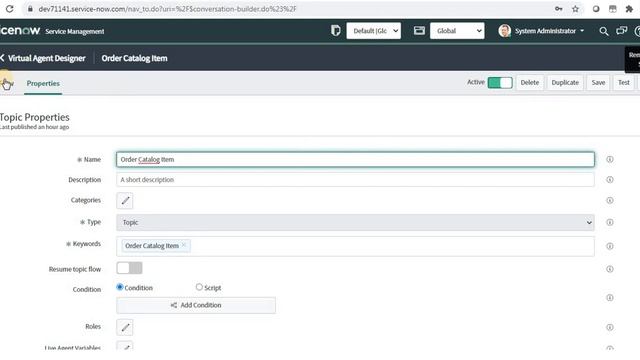640x360 pixels.
Task: Click the System Administrator avatar
Action: coord(504,31)
